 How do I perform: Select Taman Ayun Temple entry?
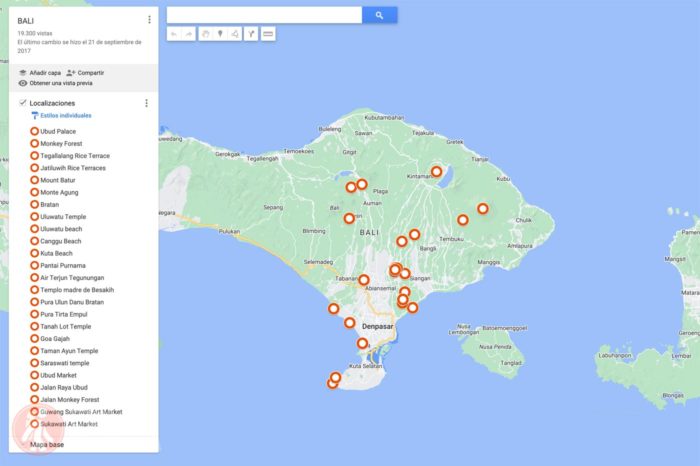click(64, 351)
